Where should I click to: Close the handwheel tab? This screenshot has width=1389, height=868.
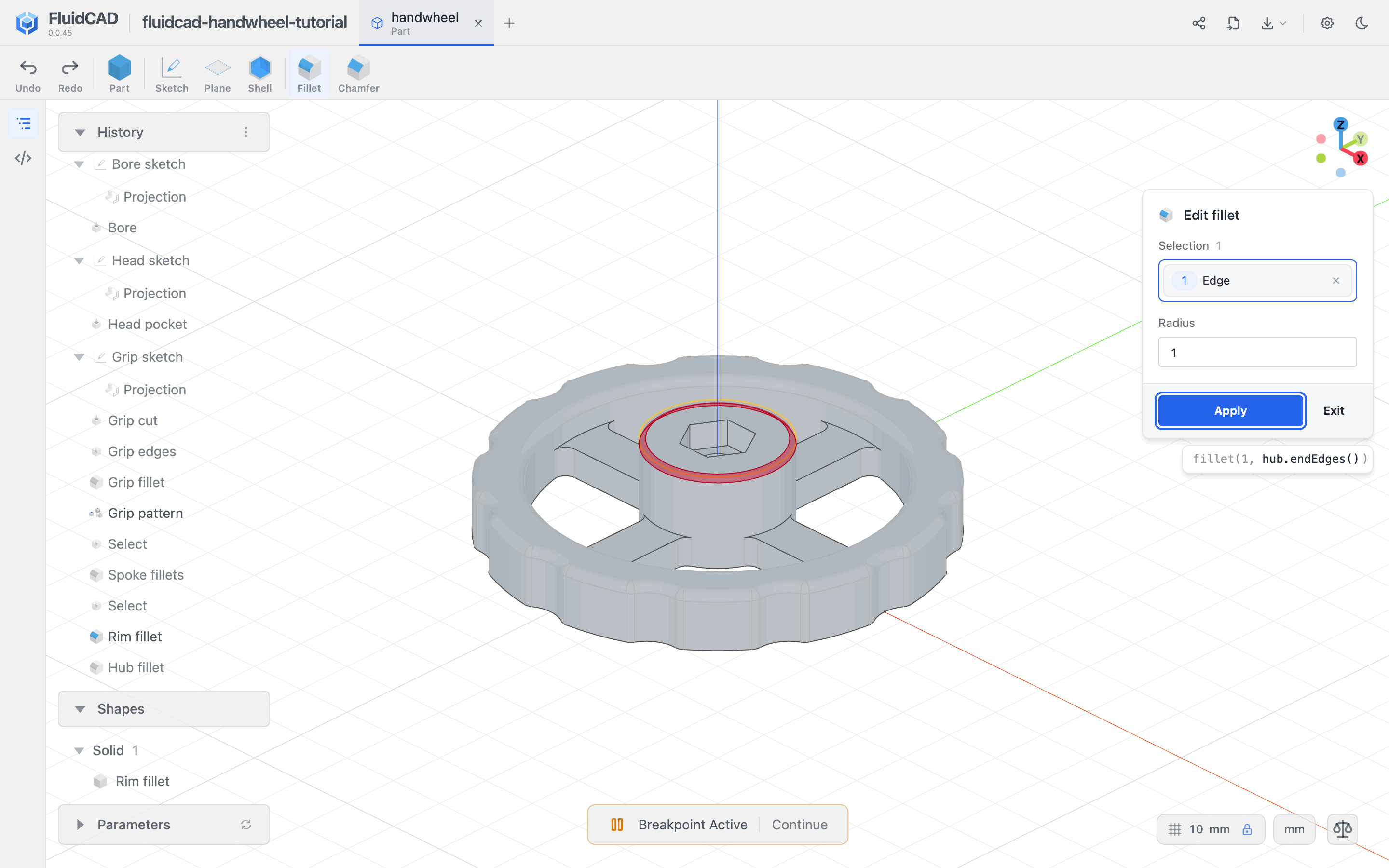click(478, 23)
